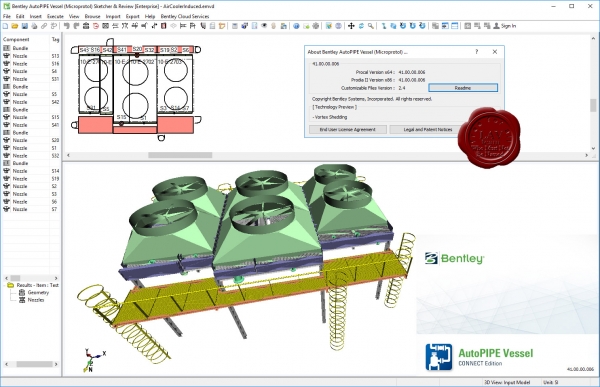Select the magnifier zoom tool
Screen dimensions: 600x387
point(371,26)
